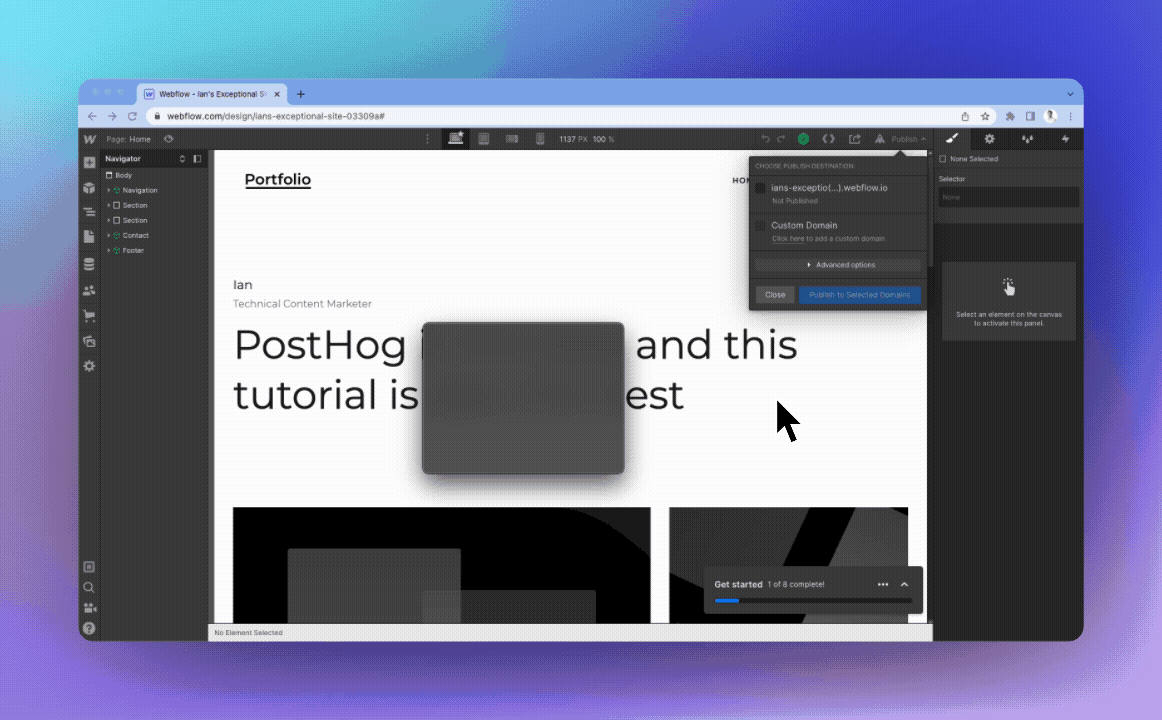This screenshot has width=1162, height=720.
Task: Check the Custom Domain publish destination
Action: coord(760,225)
